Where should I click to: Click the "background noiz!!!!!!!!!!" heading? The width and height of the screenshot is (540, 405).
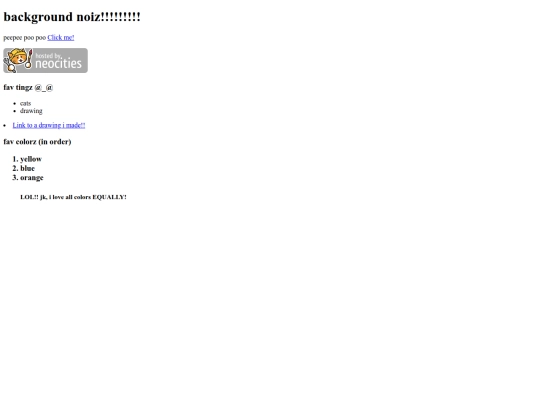click(x=72, y=17)
